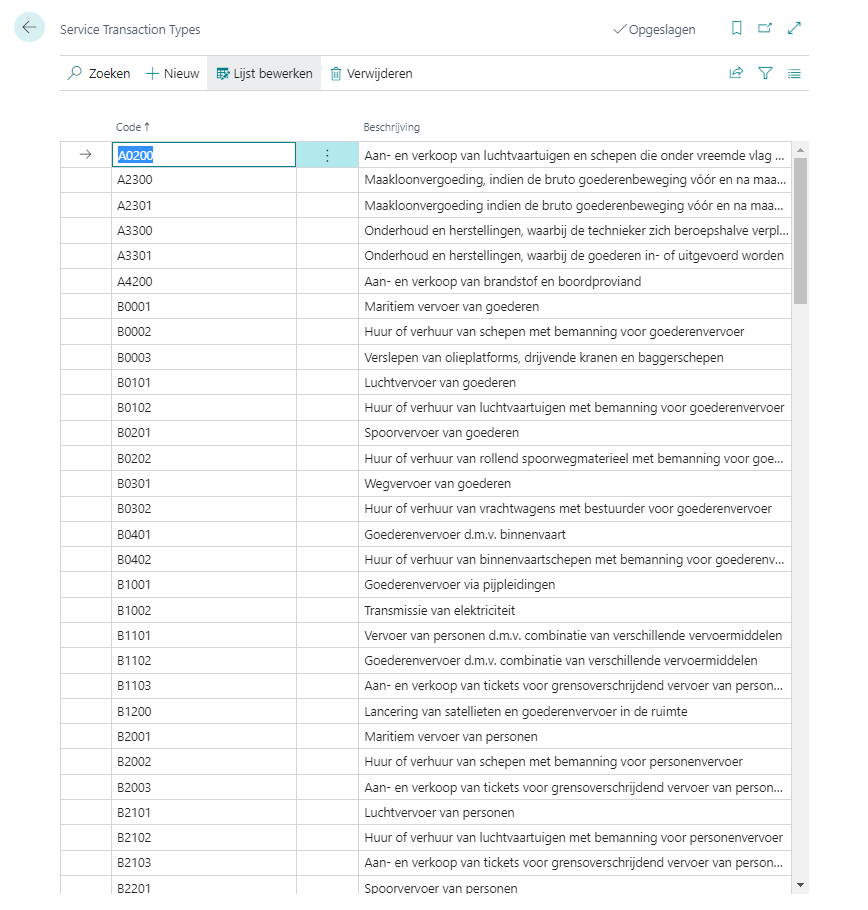Select code cell B0002
The height and width of the screenshot is (910, 868).
coord(204,332)
